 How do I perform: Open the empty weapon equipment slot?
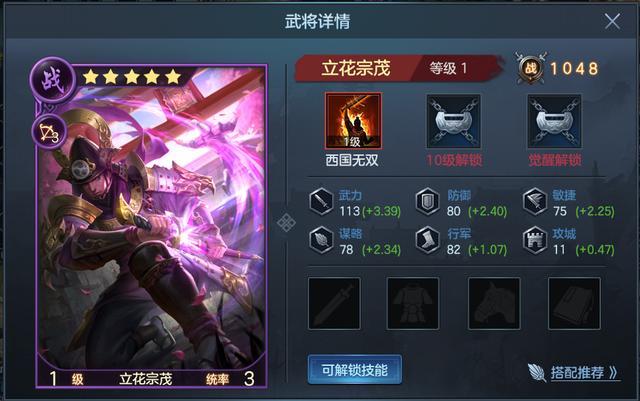click(334, 303)
